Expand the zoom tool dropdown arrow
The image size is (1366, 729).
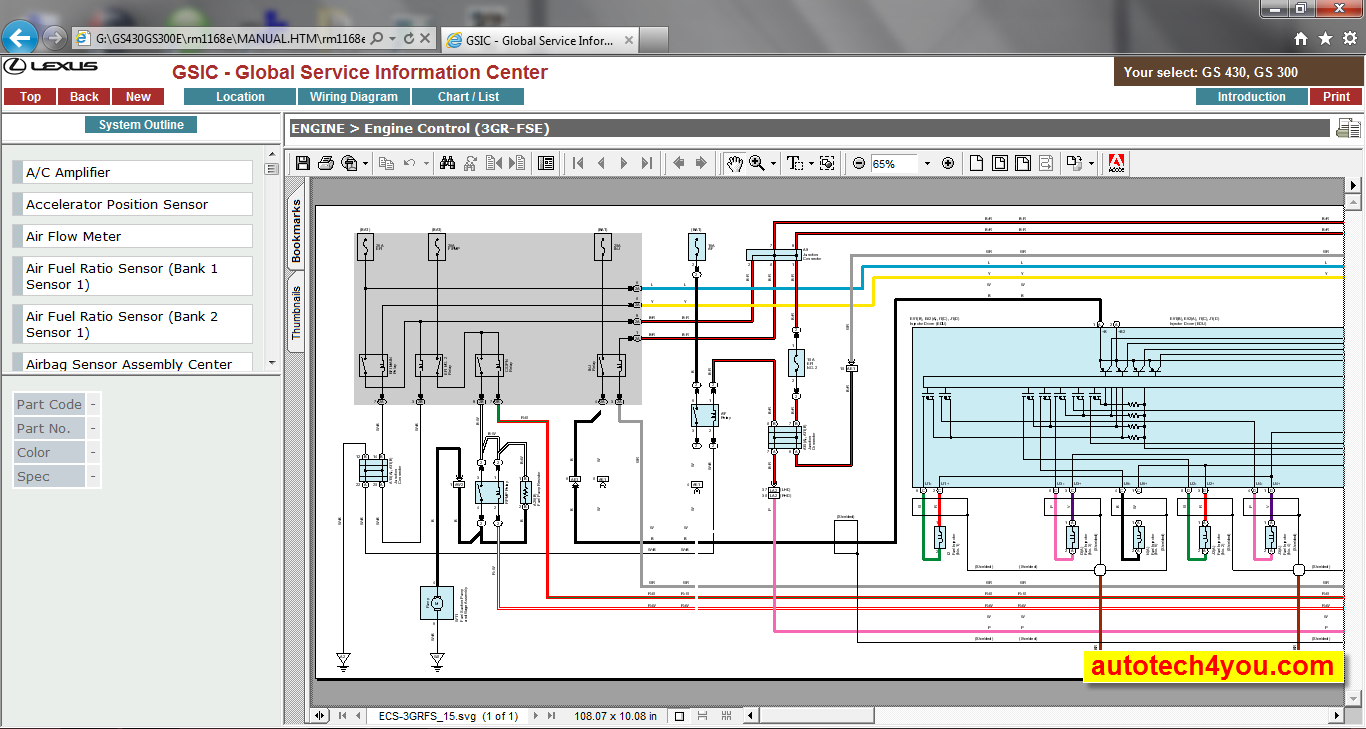pyautogui.click(x=773, y=163)
